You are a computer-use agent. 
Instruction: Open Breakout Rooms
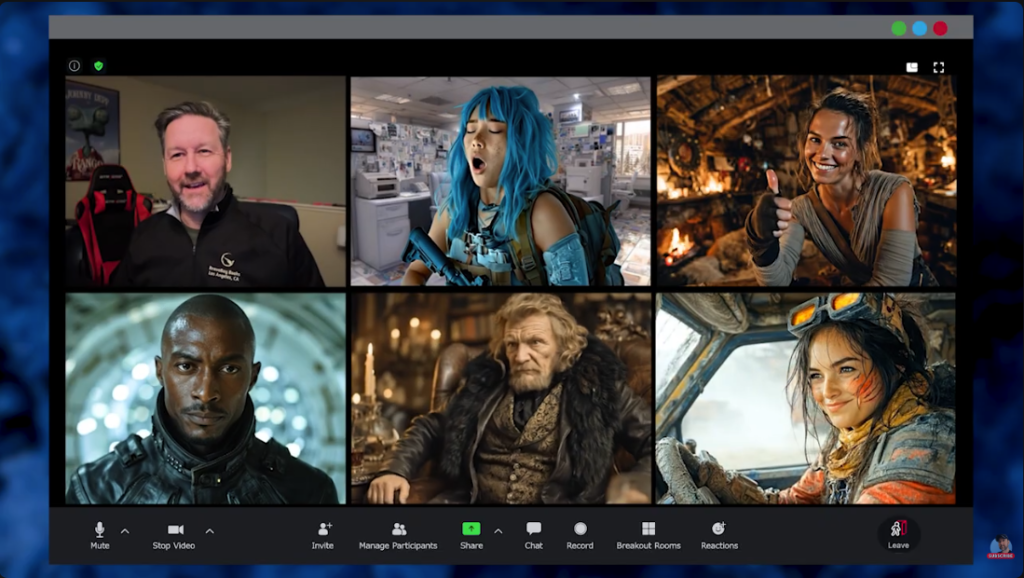pos(650,533)
